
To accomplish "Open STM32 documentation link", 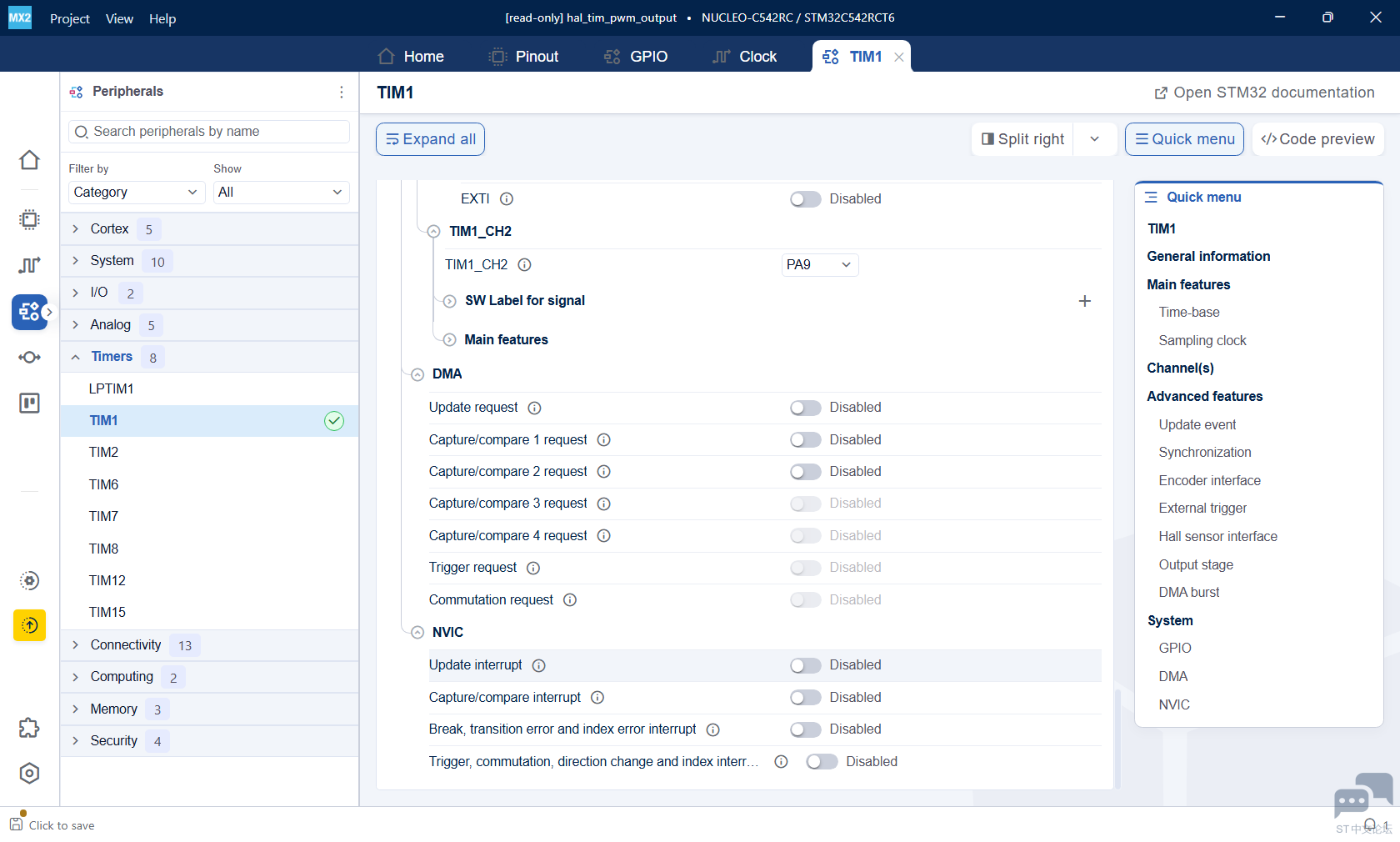I will point(1264,93).
